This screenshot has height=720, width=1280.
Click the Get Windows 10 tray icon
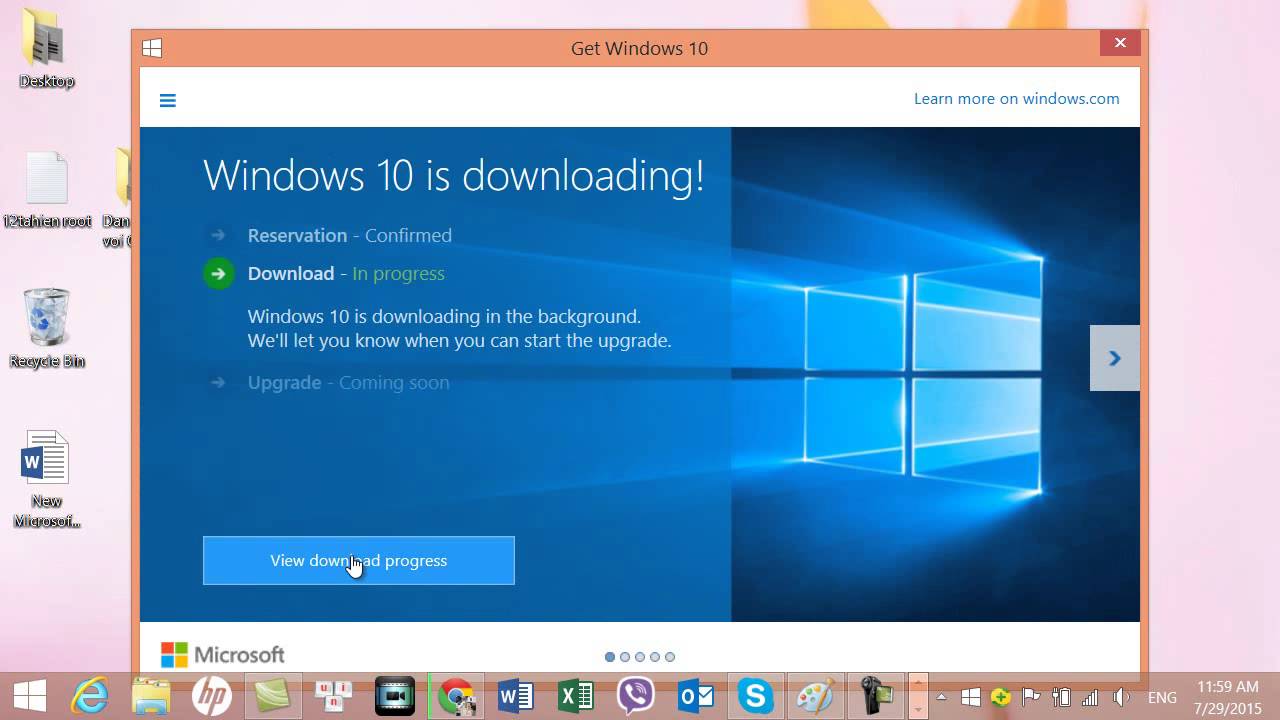pyautogui.click(x=970, y=697)
